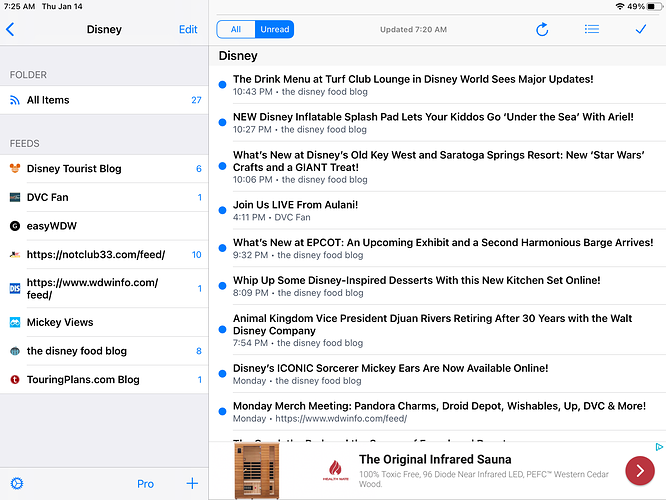This screenshot has height=500, width=666.
Task: Click the unread count 10 beside notclub33
Action: [196, 254]
